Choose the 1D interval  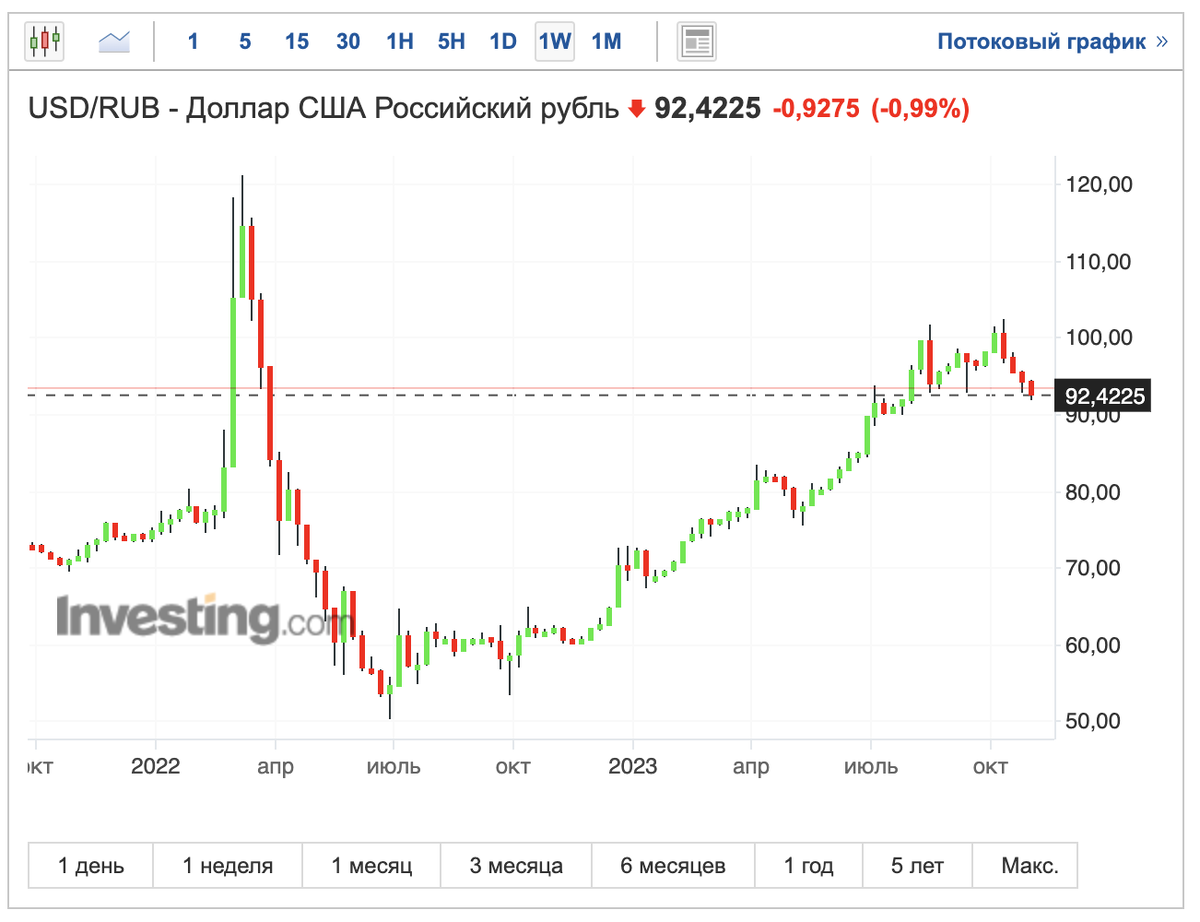503,41
